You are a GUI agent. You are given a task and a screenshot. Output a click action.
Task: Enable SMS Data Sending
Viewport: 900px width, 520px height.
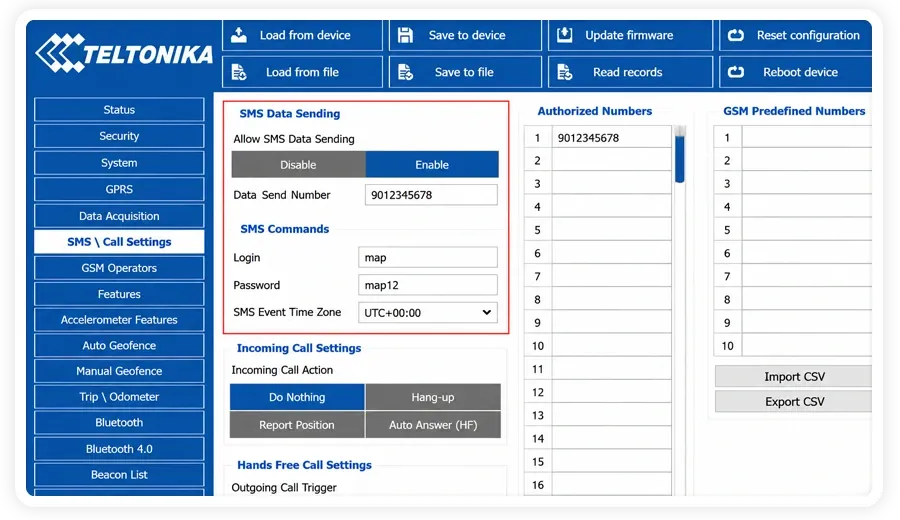[x=432, y=165]
